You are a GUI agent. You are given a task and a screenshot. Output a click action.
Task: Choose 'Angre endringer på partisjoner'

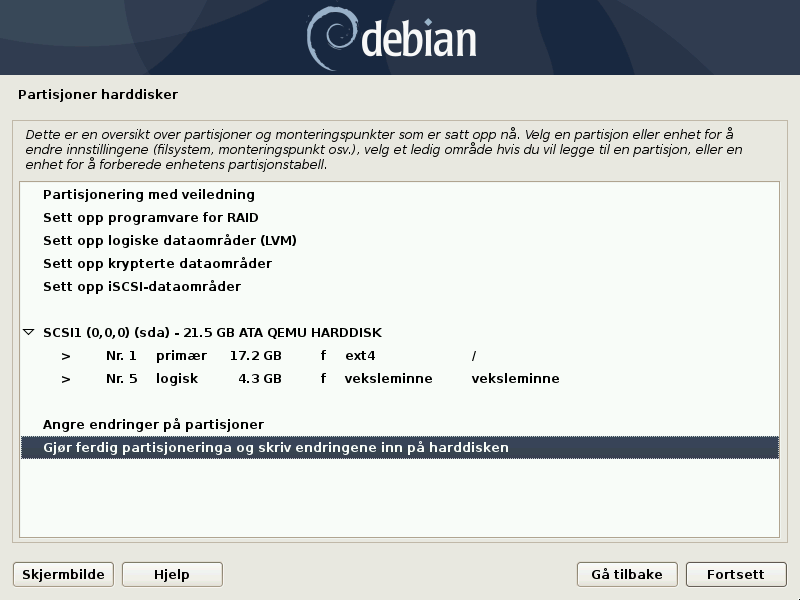(x=153, y=425)
